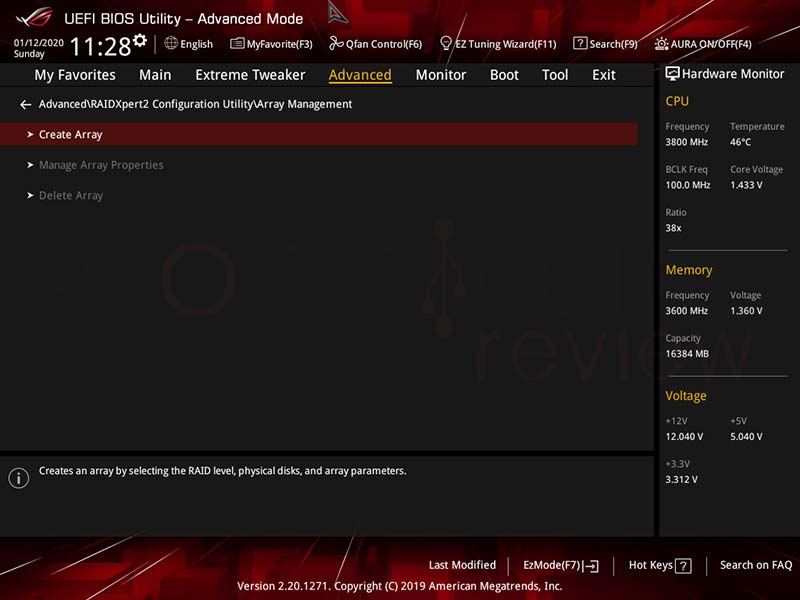
Task: Open Qfan Control from the top bar
Action: (x=375, y=43)
